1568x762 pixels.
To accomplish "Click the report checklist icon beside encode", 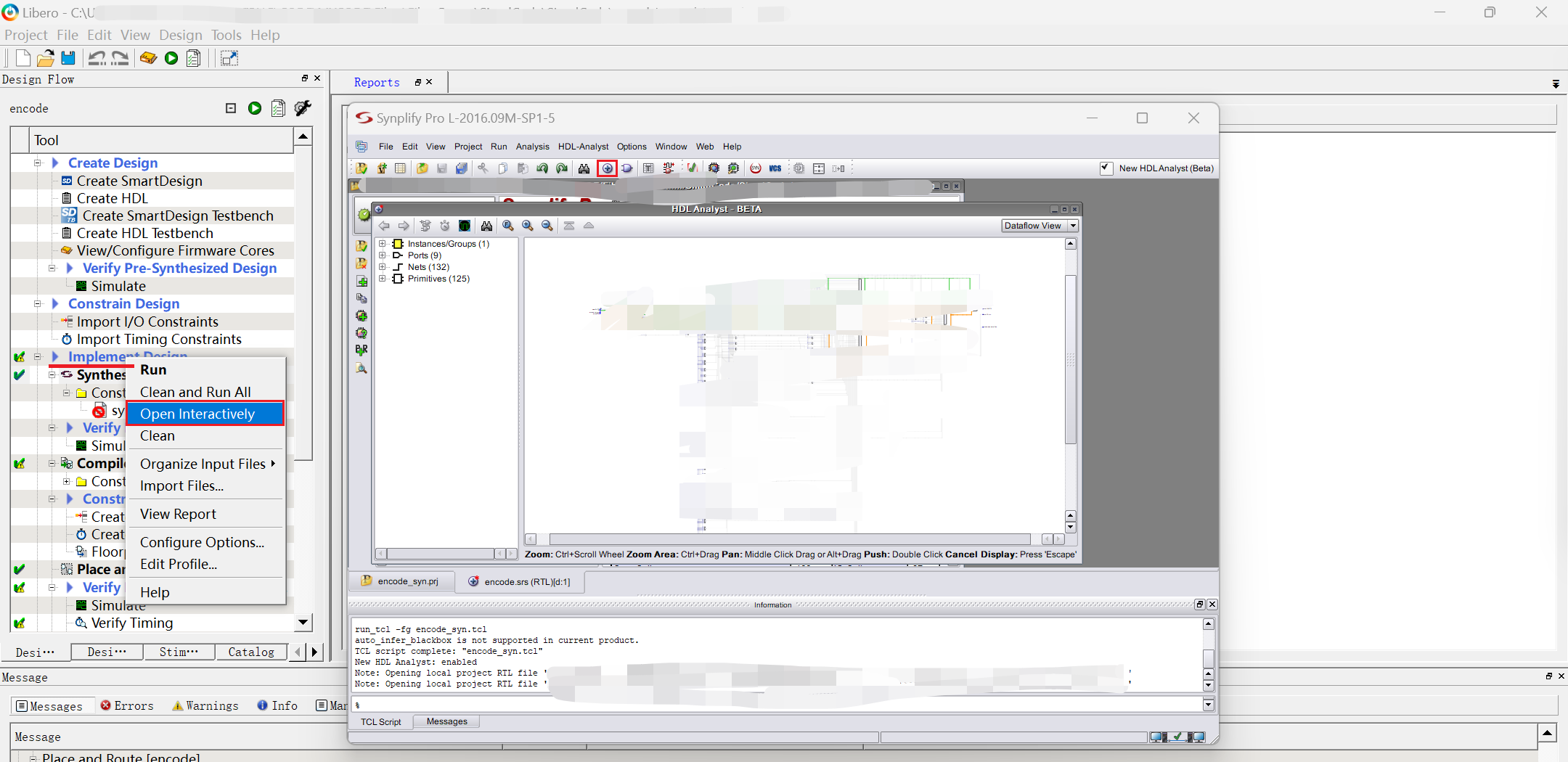I will pyautogui.click(x=278, y=108).
